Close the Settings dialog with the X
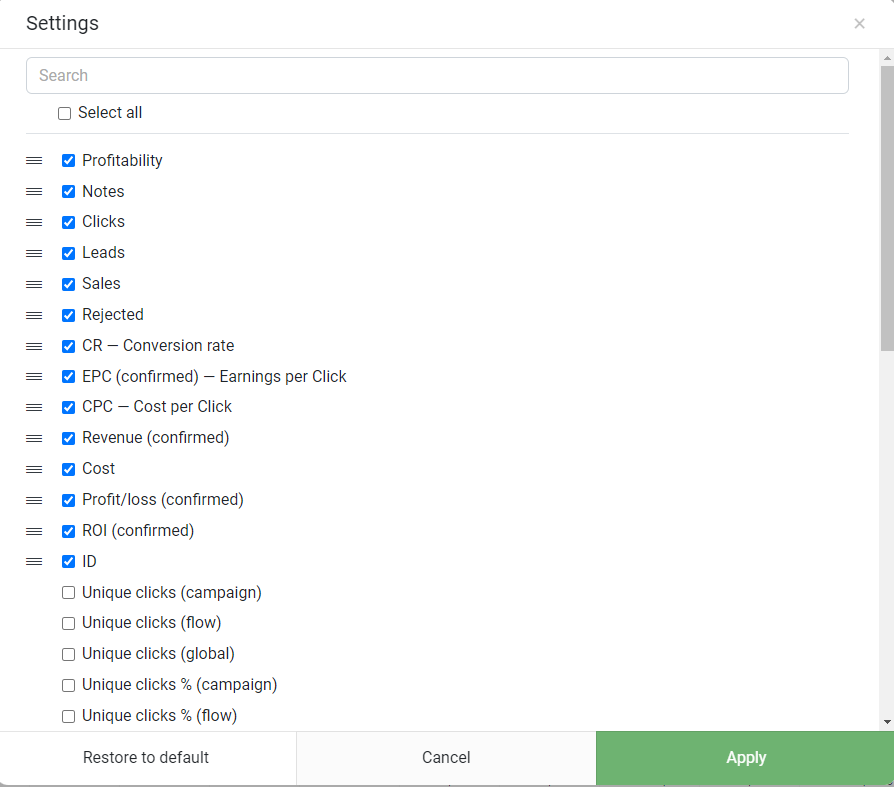 tap(859, 23)
